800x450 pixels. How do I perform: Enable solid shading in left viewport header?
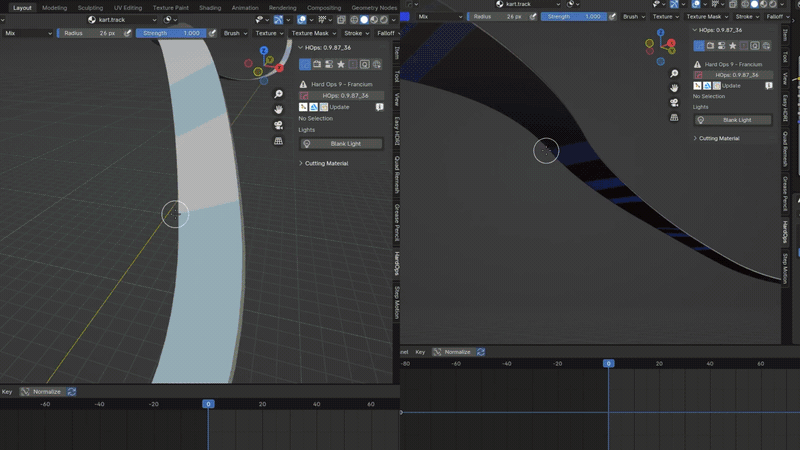pos(364,20)
